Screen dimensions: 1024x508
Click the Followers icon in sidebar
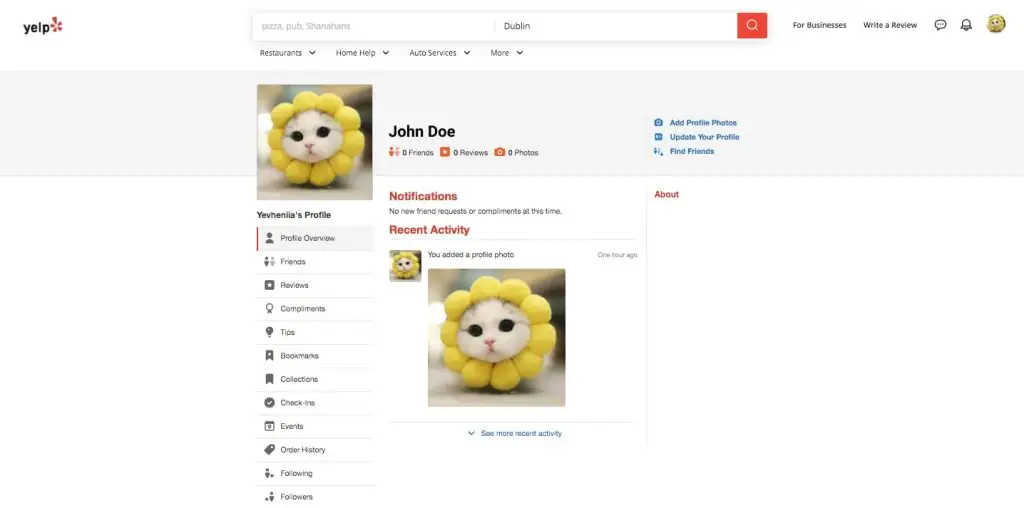pyautogui.click(x=269, y=496)
